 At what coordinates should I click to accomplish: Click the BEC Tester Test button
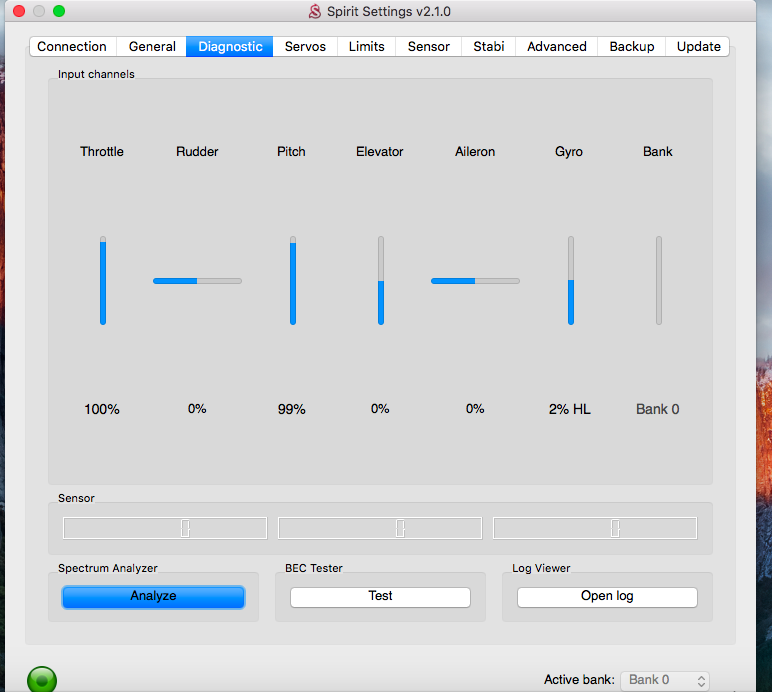(x=380, y=596)
